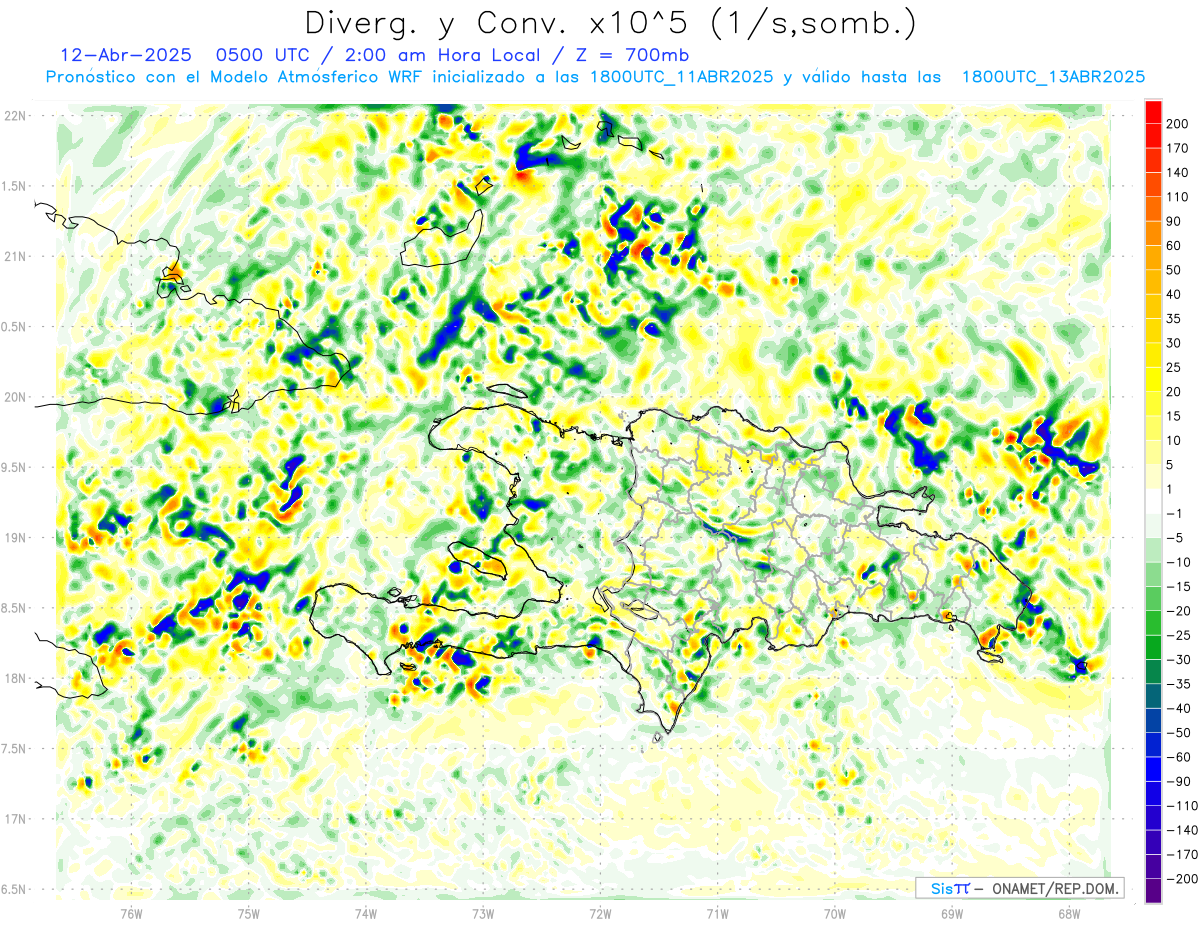
Task: Click the '19N' latitude label
Action: (x=16, y=538)
